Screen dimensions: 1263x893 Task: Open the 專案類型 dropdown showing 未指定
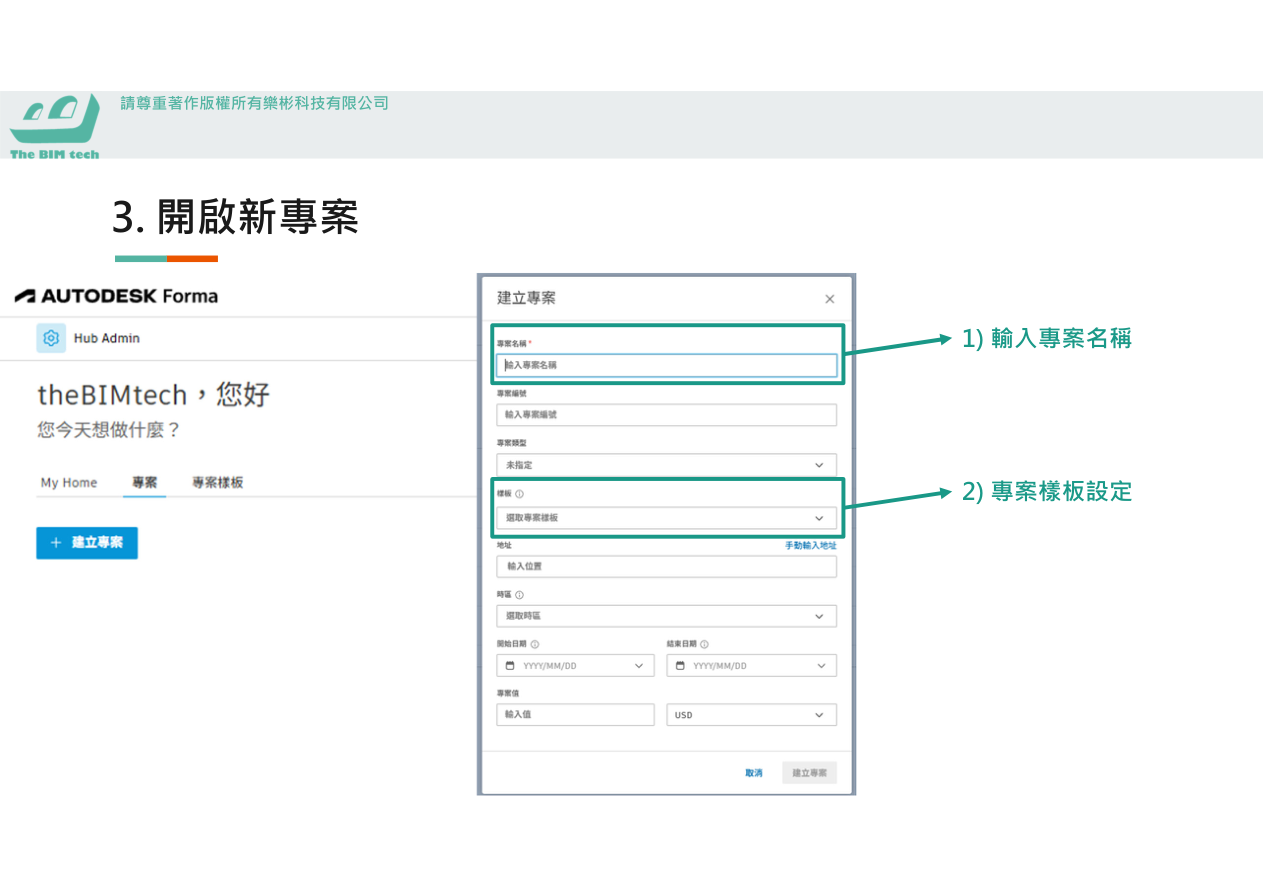(666, 465)
